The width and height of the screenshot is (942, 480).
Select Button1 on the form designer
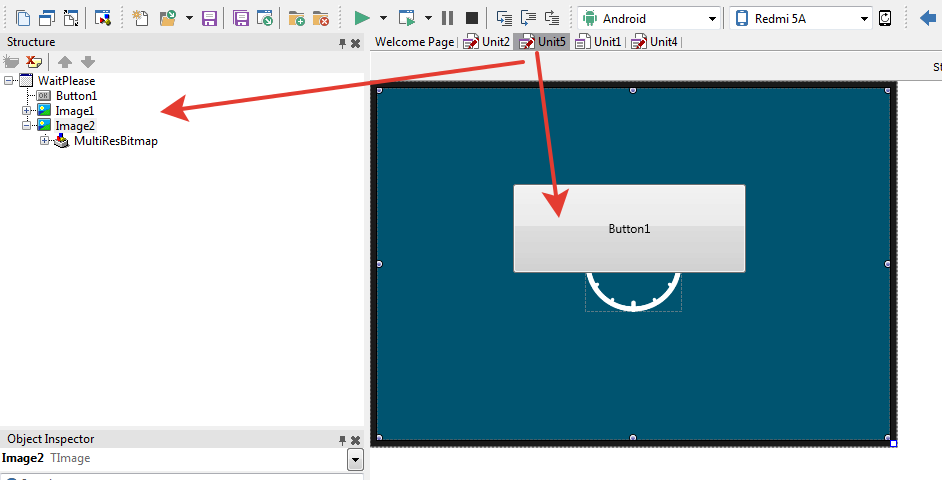629,228
